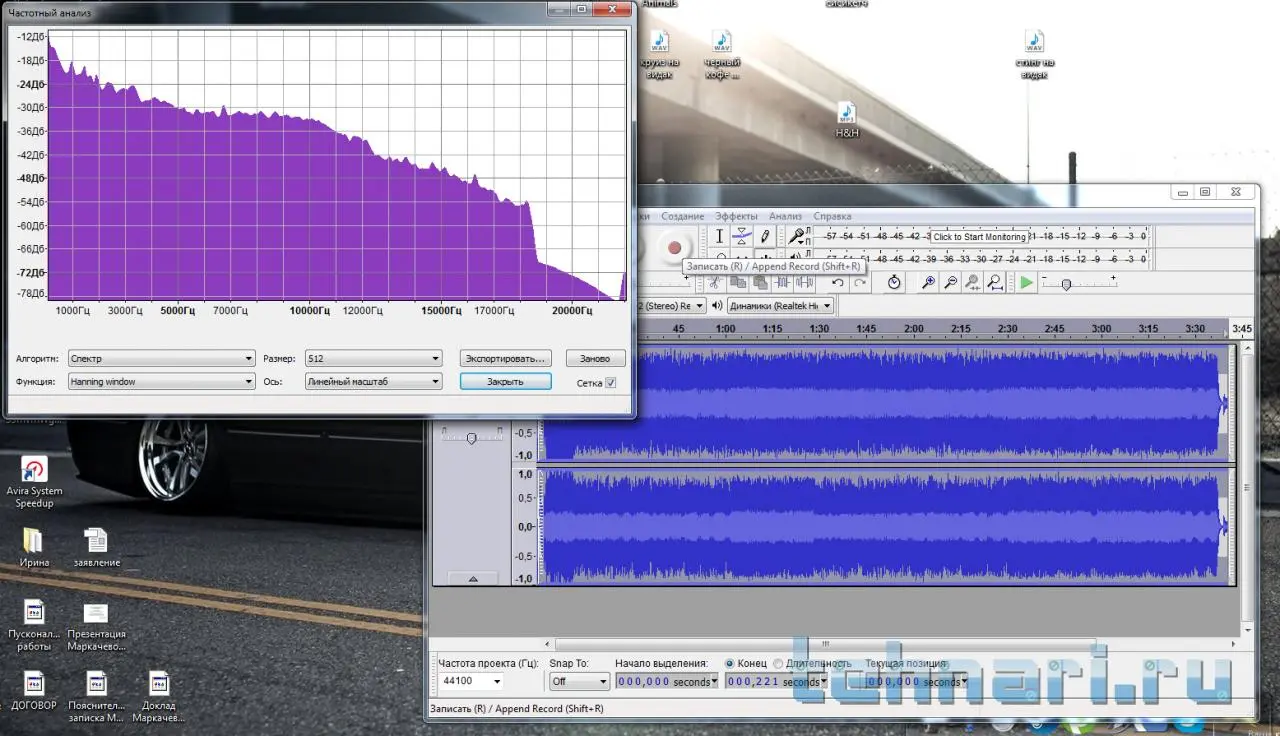This screenshot has width=1280, height=736.
Task: Expand the Размер dropdown set to 512
Action: 373,358
